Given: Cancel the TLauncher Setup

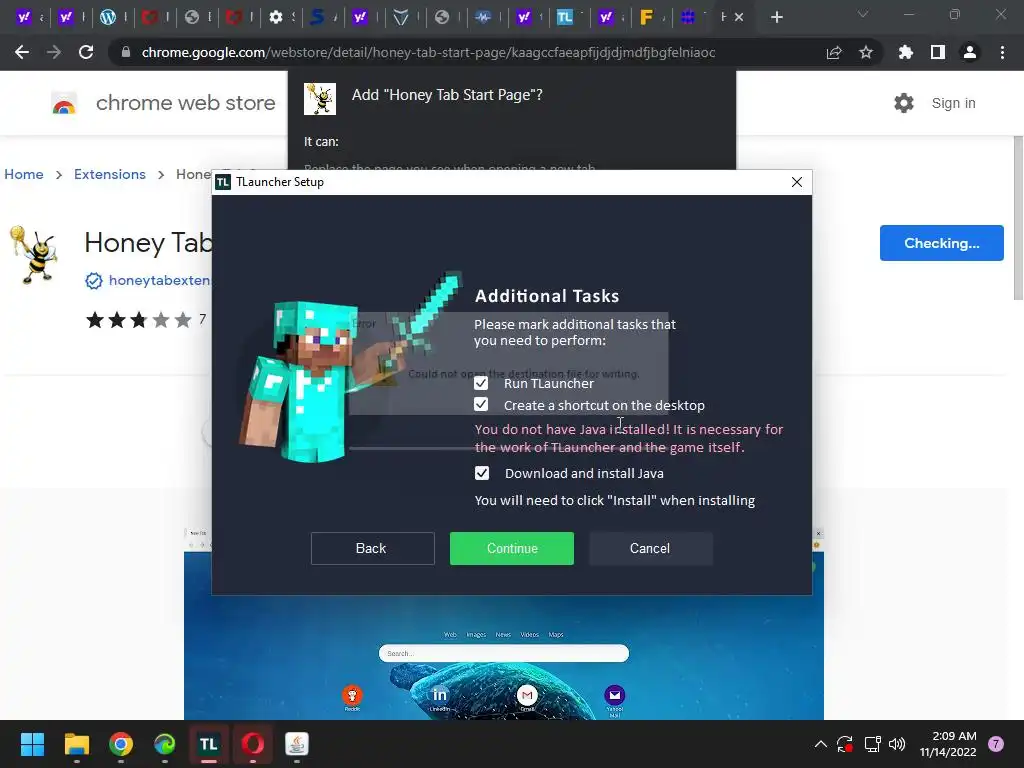Looking at the screenshot, I should 650,549.
